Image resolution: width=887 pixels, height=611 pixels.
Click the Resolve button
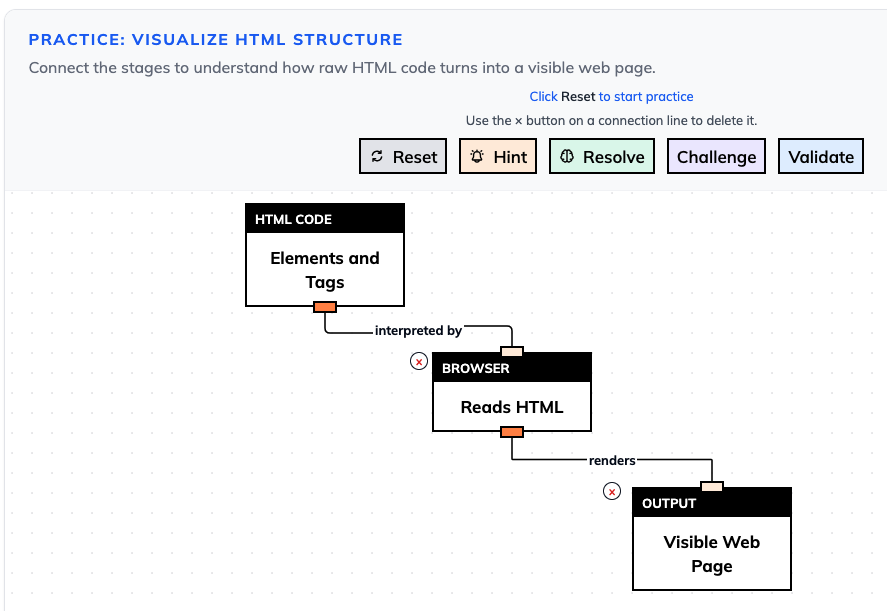[x=602, y=156]
